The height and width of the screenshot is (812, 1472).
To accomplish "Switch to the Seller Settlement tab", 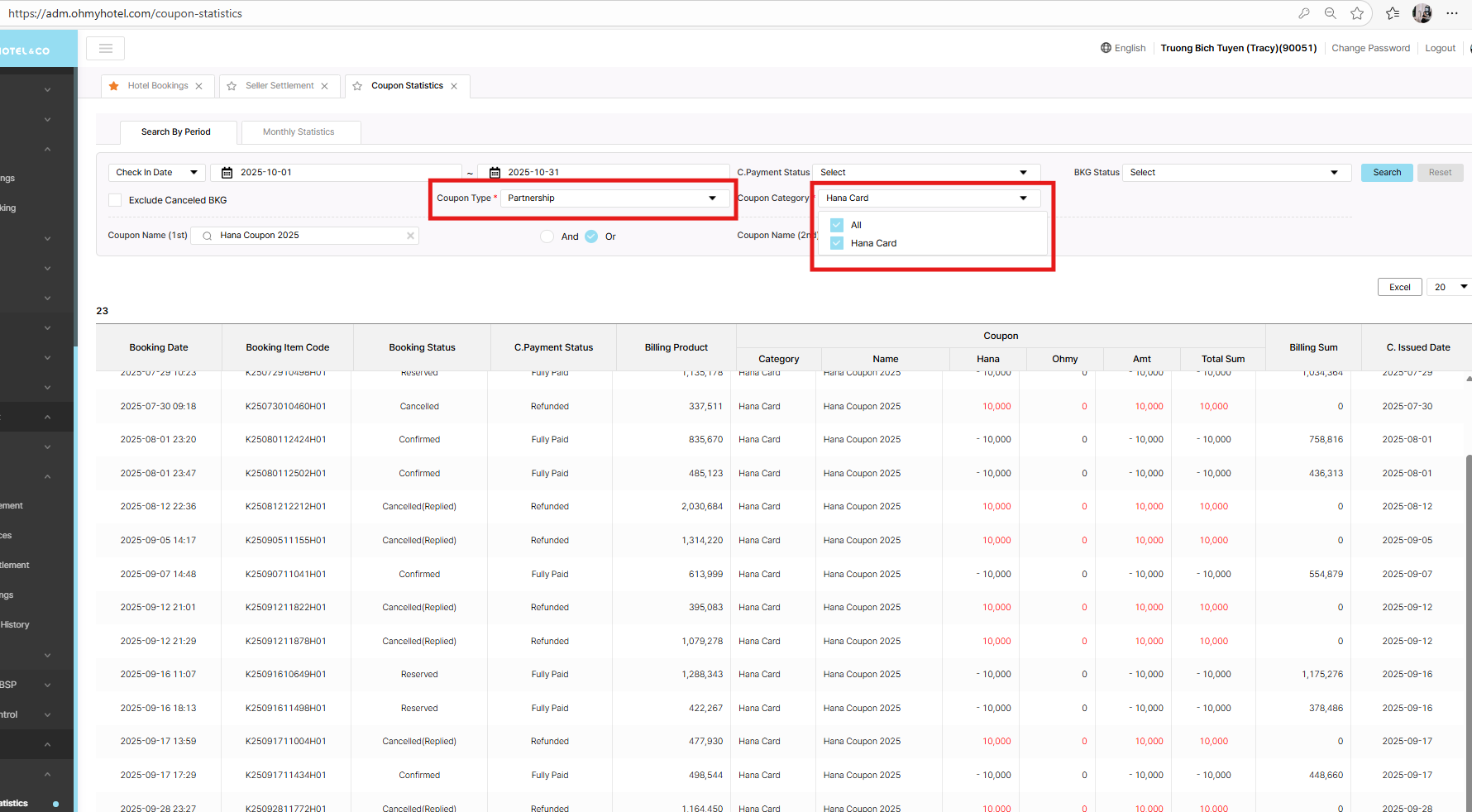I will pyautogui.click(x=280, y=86).
